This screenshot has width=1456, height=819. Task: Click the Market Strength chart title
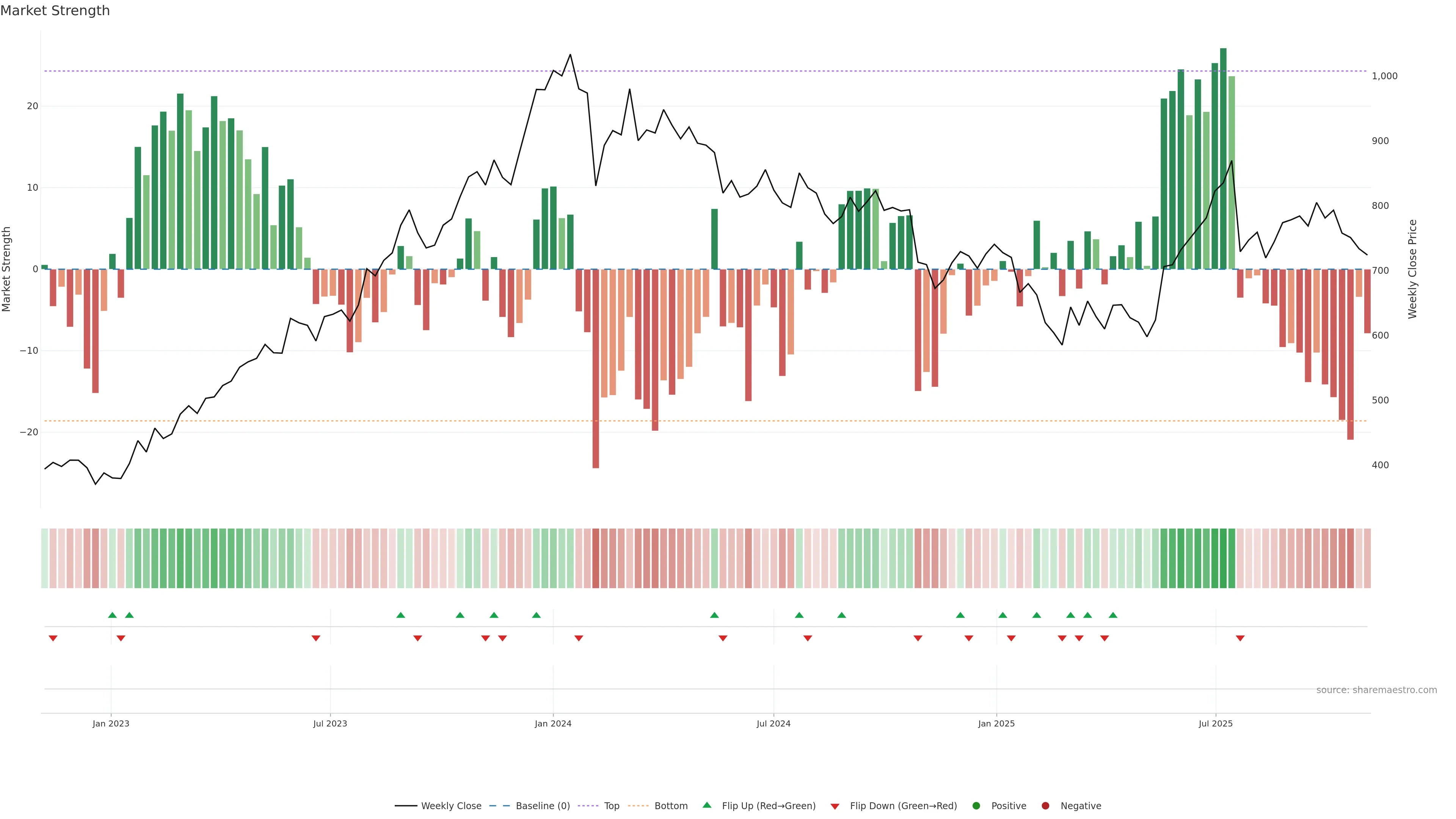click(55, 11)
